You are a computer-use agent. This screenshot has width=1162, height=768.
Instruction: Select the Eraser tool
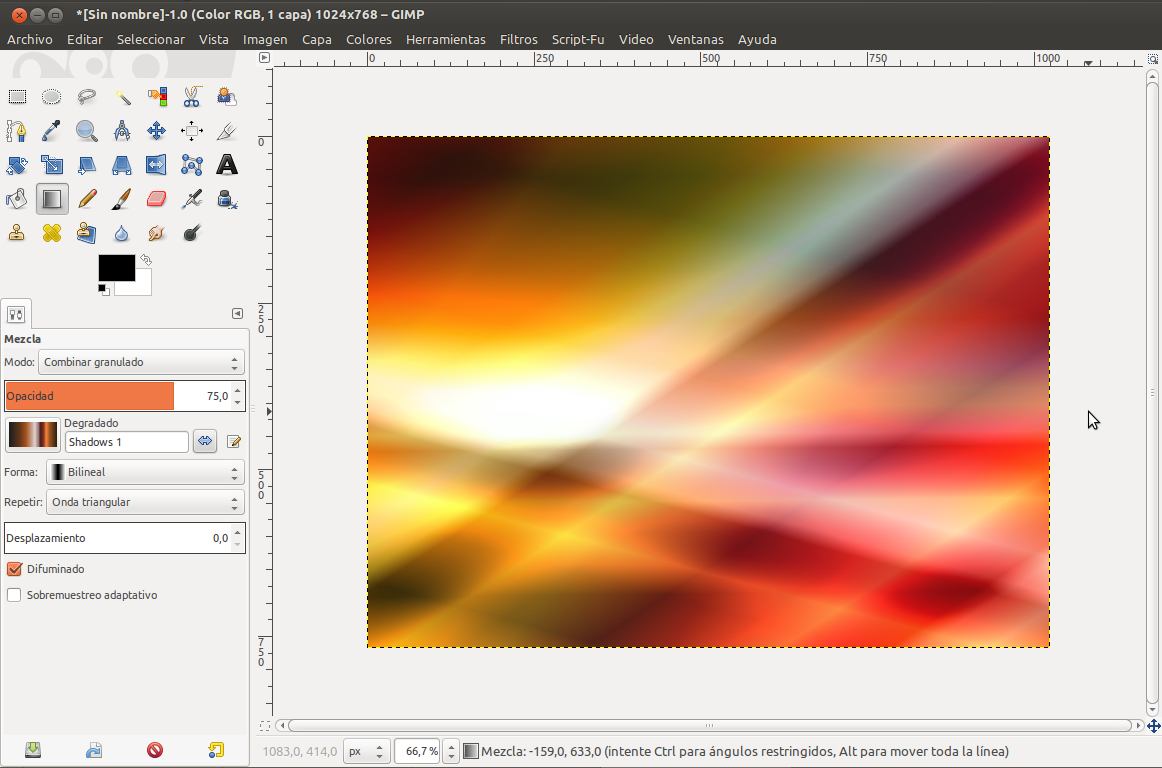[156, 199]
